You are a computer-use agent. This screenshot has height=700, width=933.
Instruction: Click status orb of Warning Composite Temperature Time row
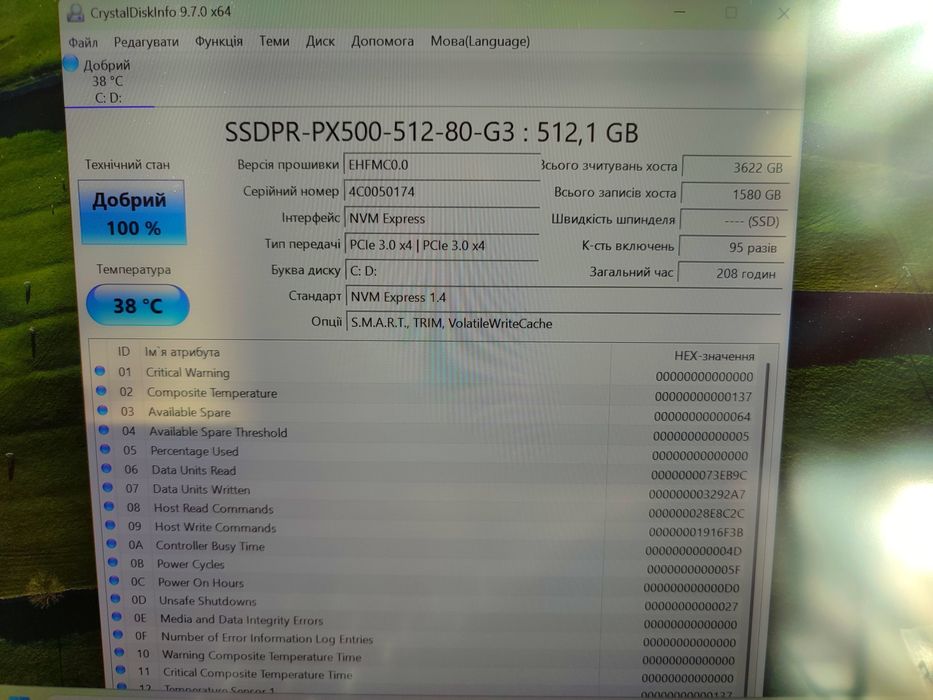[x=119, y=652]
